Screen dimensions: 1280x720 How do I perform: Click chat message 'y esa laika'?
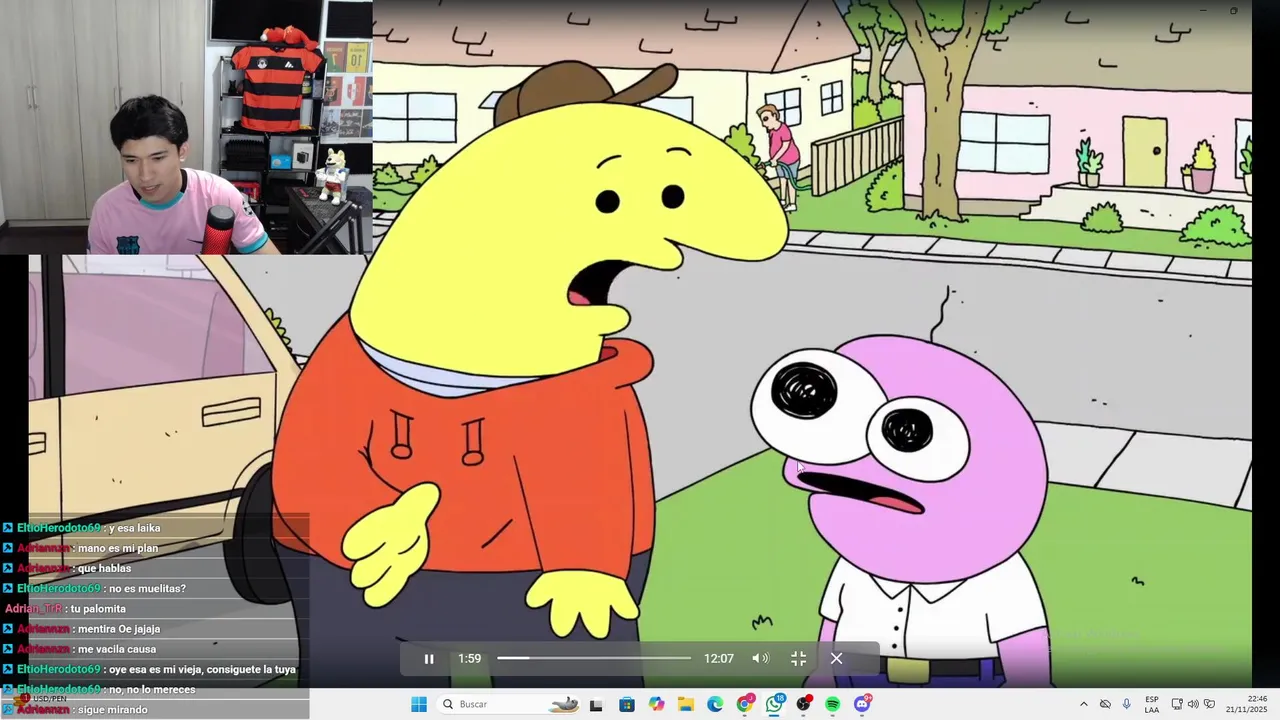click(x=134, y=528)
